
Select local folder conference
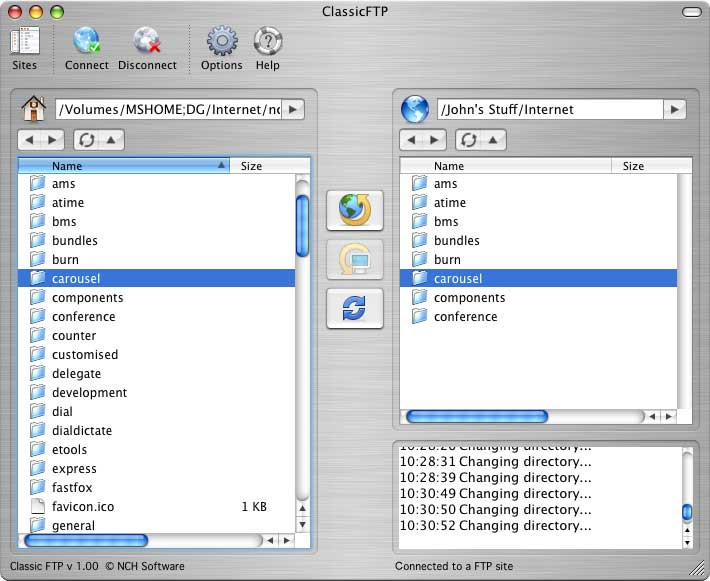[157, 317]
